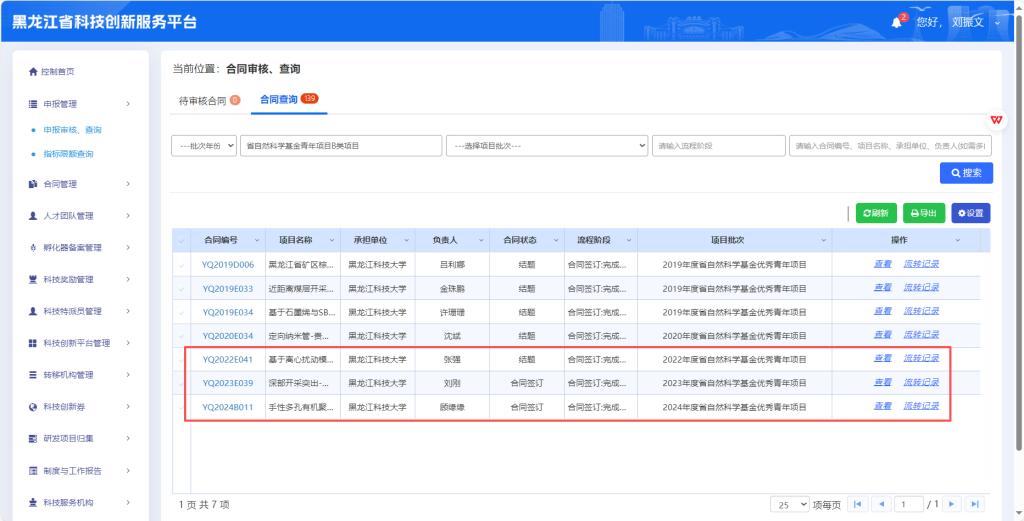
Task: Click the 科技创新券 globe icon
Action: [33, 407]
